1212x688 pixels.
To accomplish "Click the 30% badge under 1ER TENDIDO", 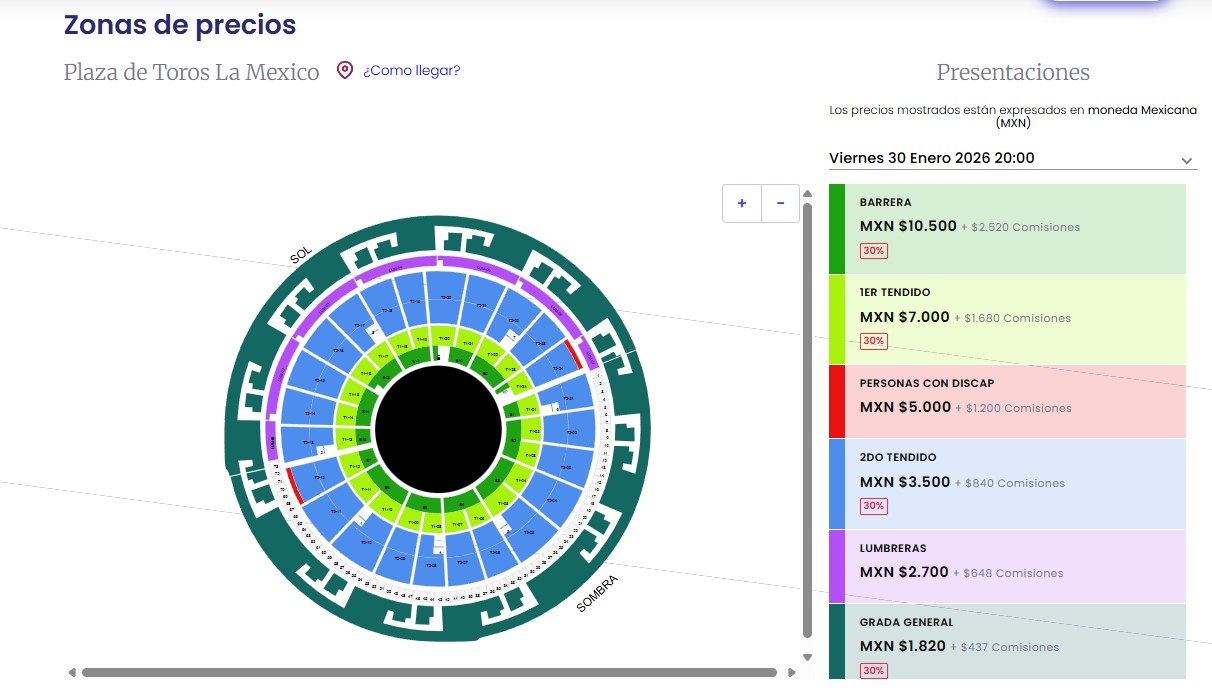I will tap(873, 341).
